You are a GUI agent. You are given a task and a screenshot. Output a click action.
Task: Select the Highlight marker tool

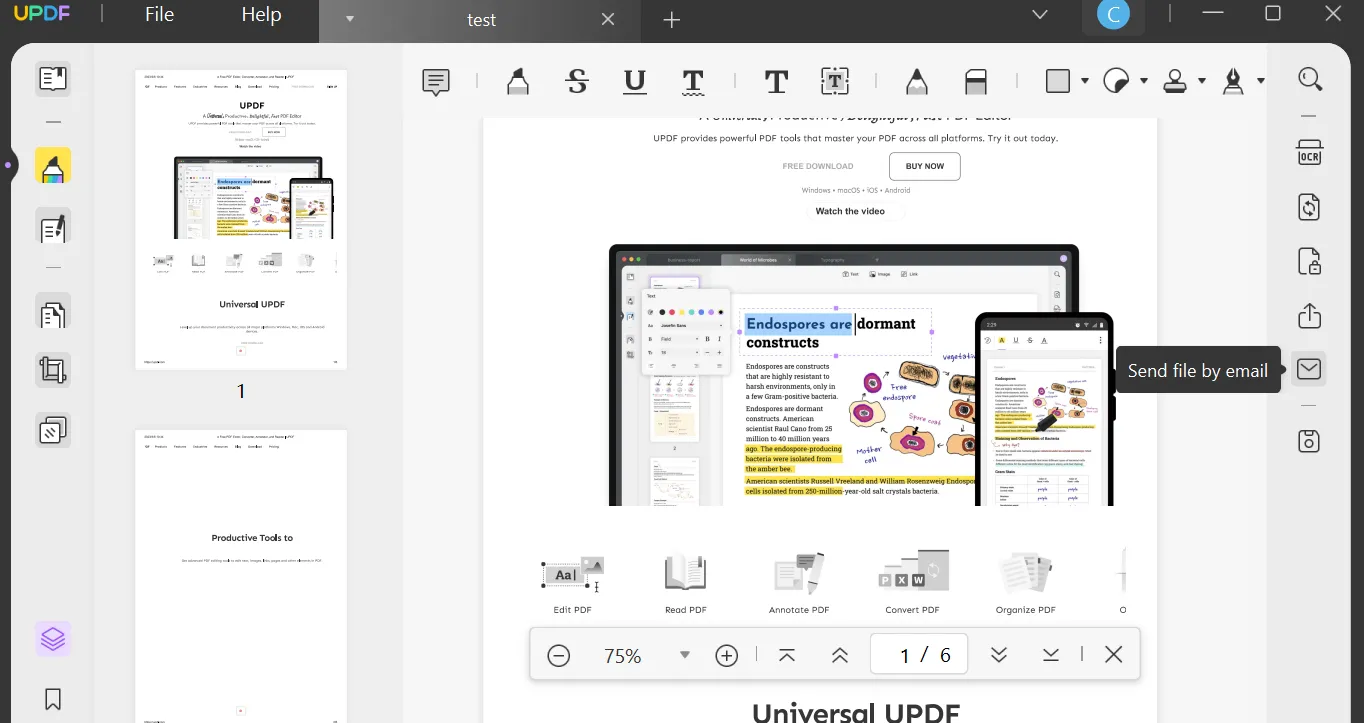point(517,82)
